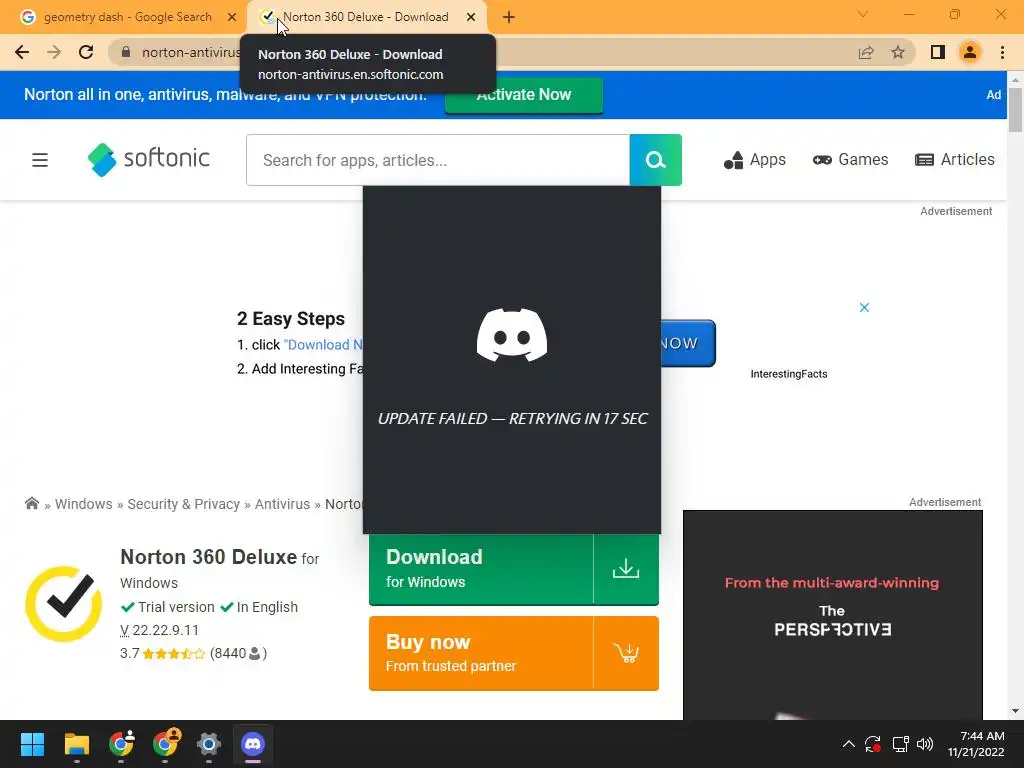The width and height of the screenshot is (1024, 768).
Task: Click the browser forward arrow
Action: tap(54, 52)
